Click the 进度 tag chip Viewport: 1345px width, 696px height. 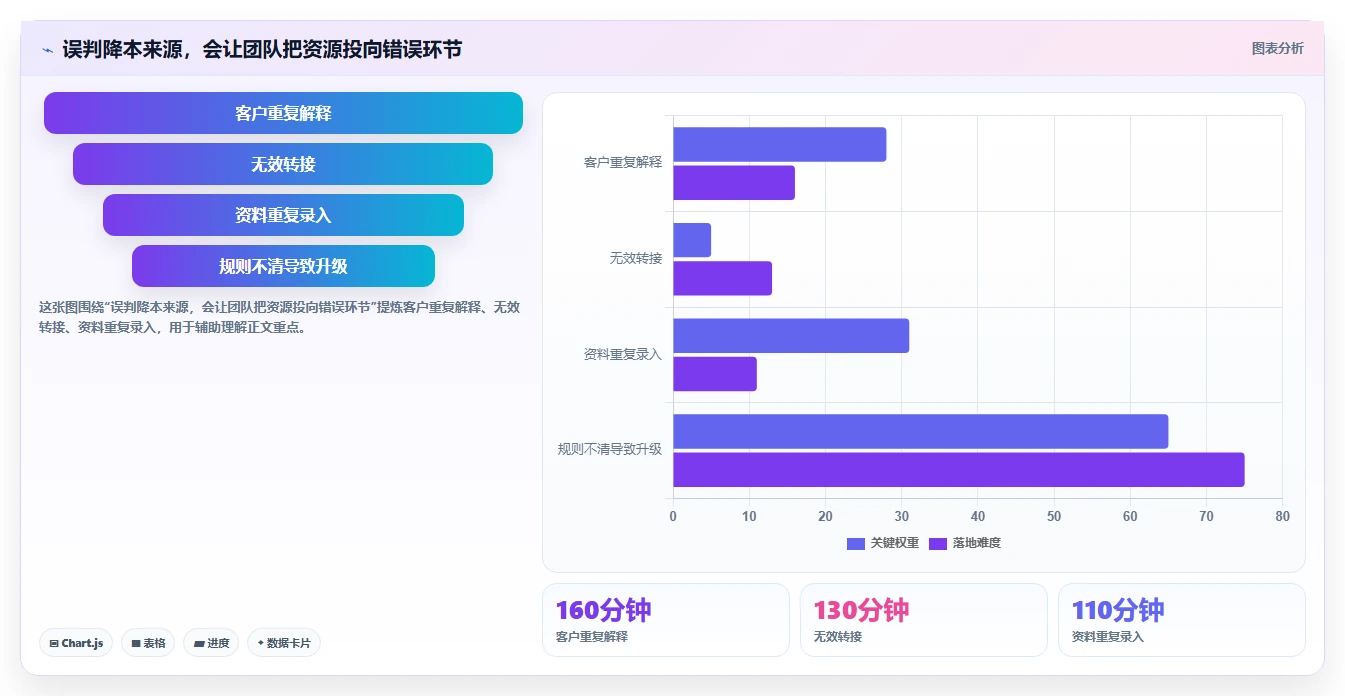click(211, 643)
